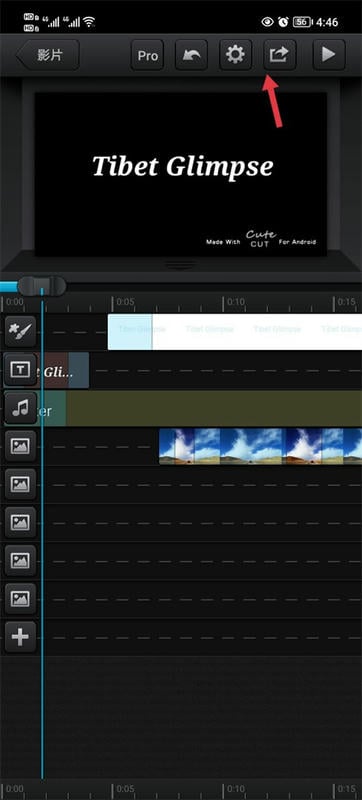Open the Pro upgrade button
The height and width of the screenshot is (800, 362).
coord(147,55)
